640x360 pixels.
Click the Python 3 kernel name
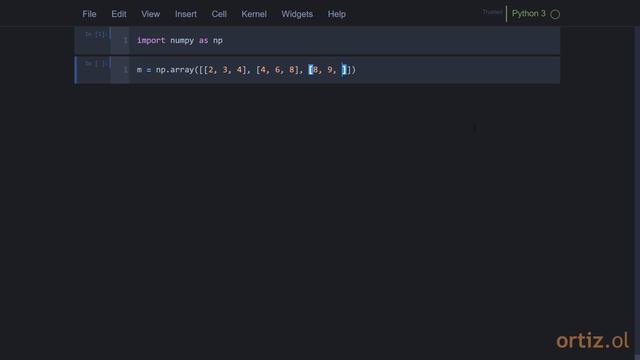(529, 13)
